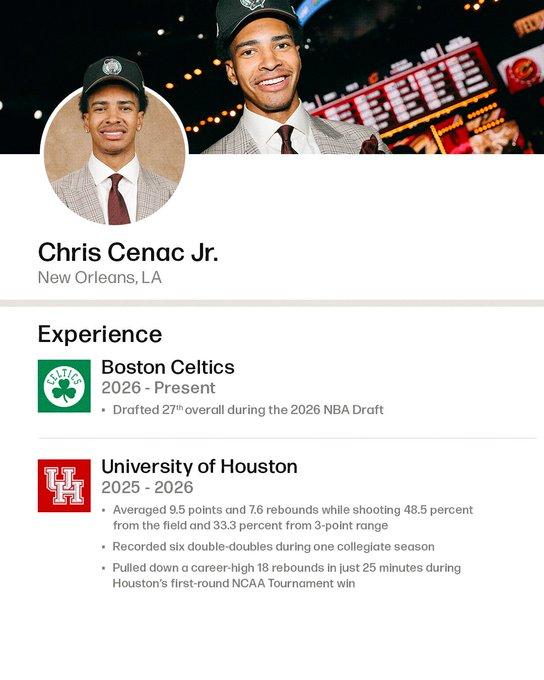Click the six double-doubles bullet text
This screenshot has height=680, width=544.
[x=273, y=546]
